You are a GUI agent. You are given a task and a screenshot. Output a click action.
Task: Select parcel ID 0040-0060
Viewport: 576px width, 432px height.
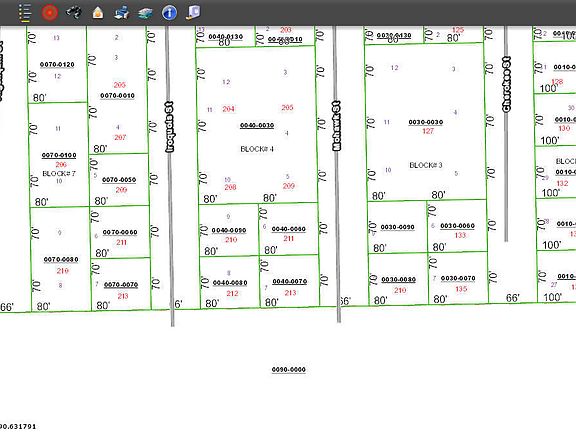(288, 229)
